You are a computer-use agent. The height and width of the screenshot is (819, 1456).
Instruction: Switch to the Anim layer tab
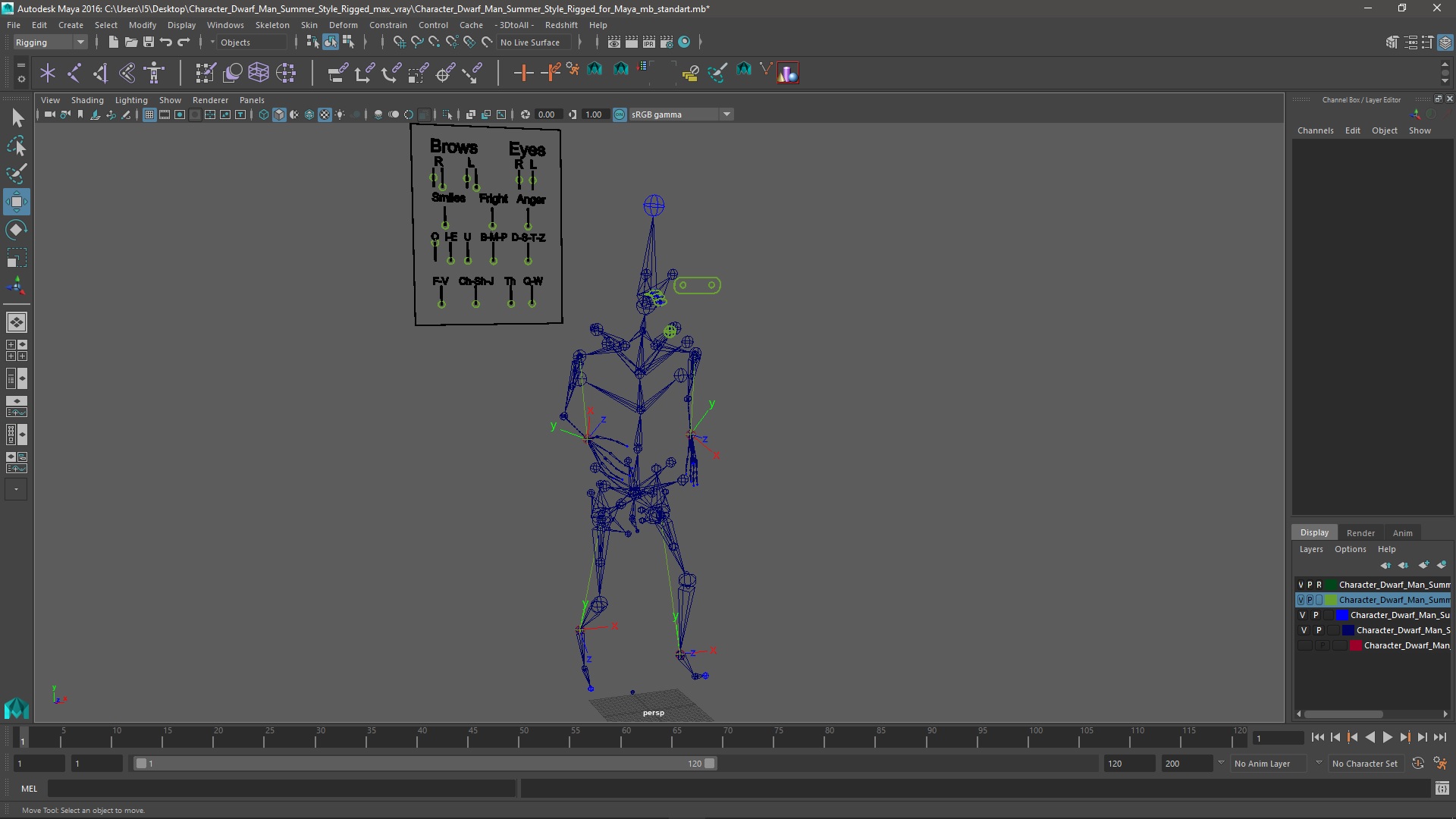(x=1402, y=533)
